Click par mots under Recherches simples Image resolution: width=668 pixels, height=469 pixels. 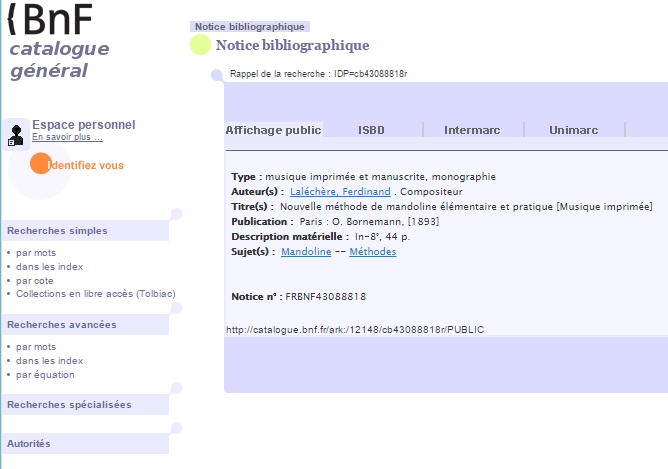(x=36, y=253)
